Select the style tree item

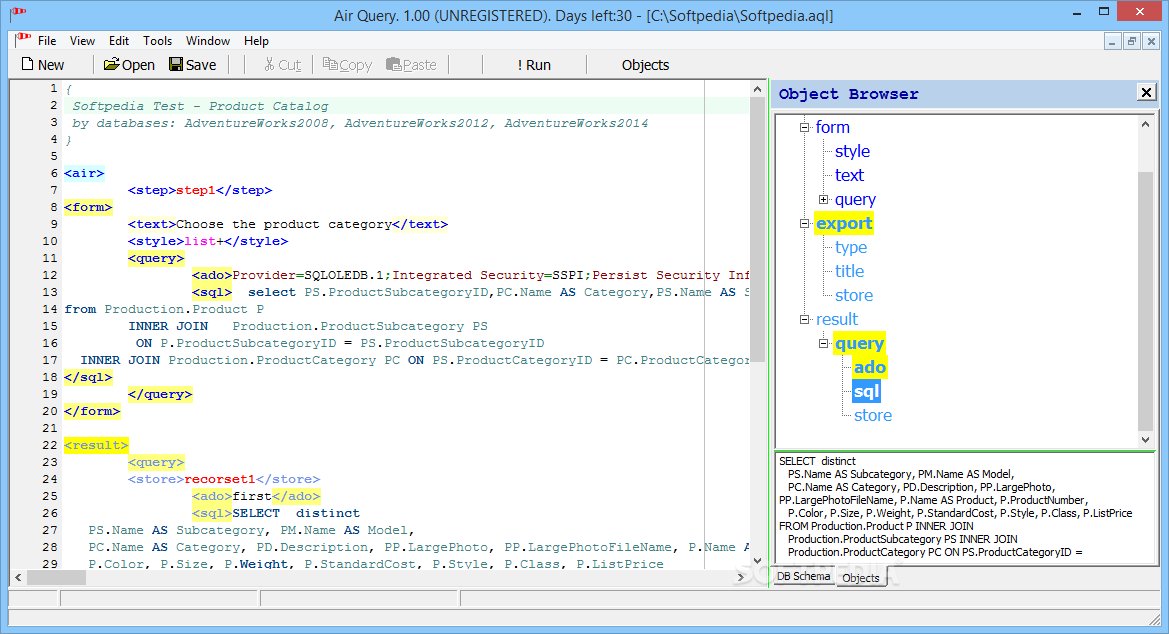pyautogui.click(x=852, y=151)
